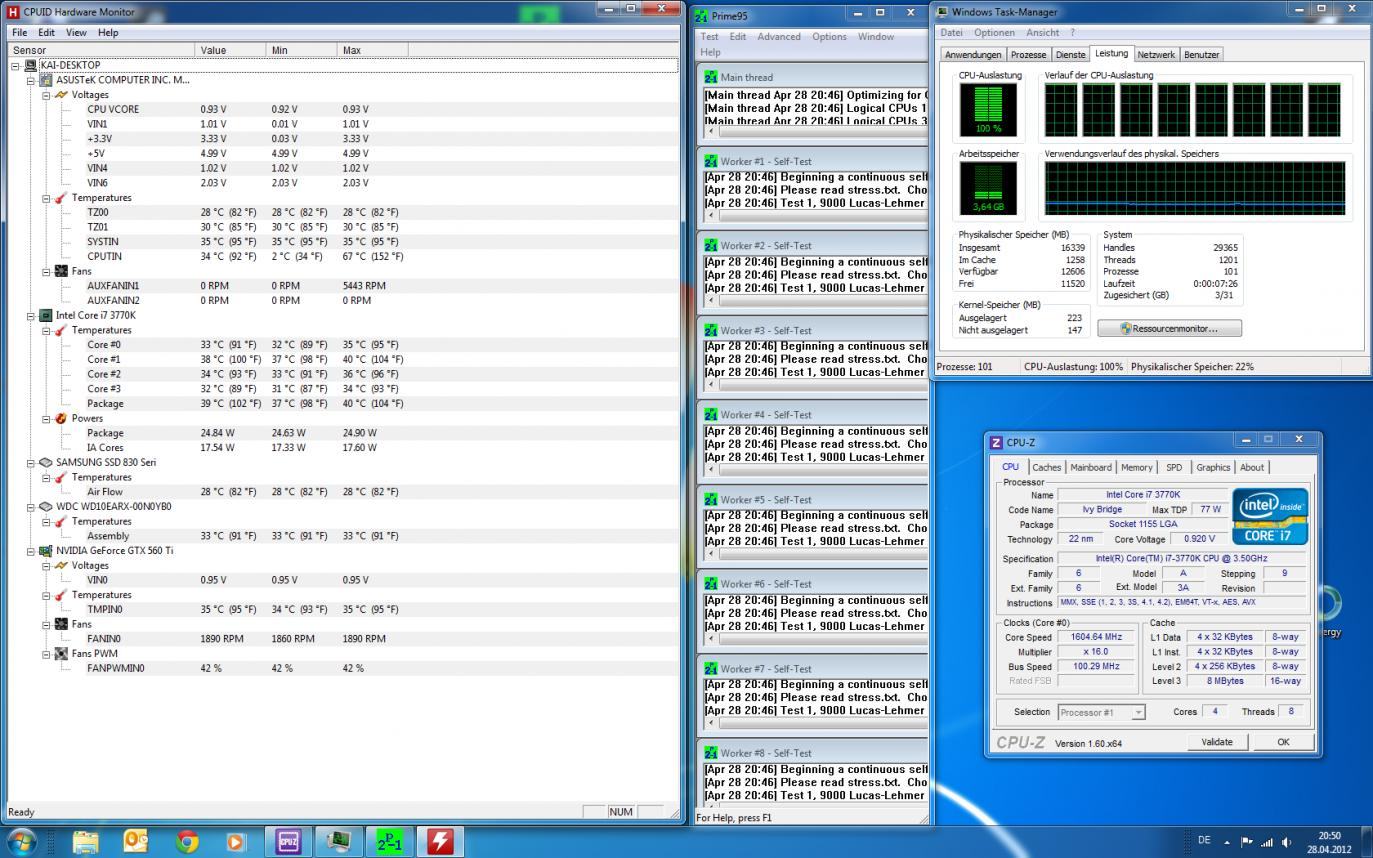This screenshot has width=1373, height=858.
Task: Open media player taskbar icon
Action: click(236, 841)
